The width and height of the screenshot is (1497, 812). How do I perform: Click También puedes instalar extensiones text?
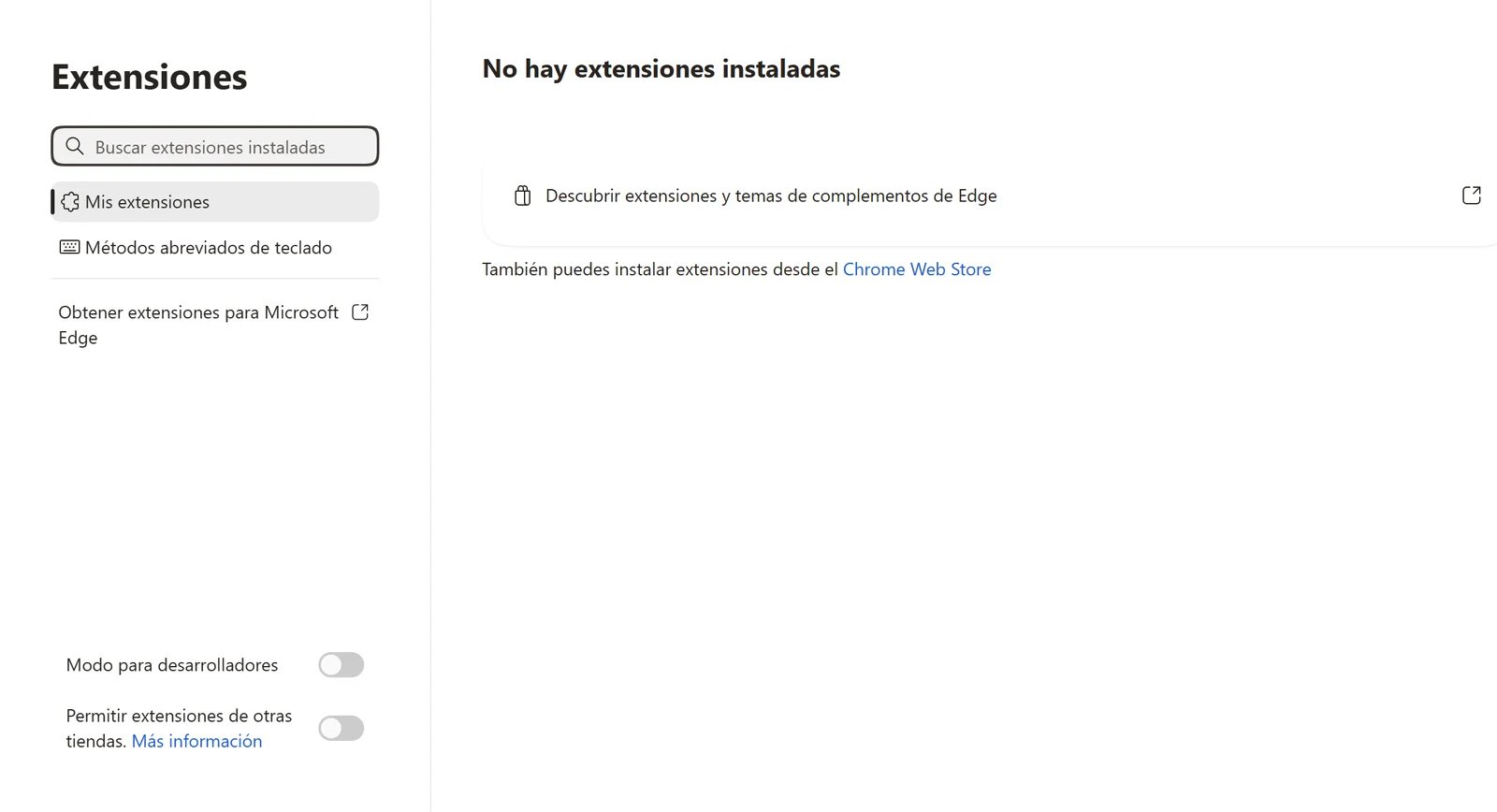(661, 269)
